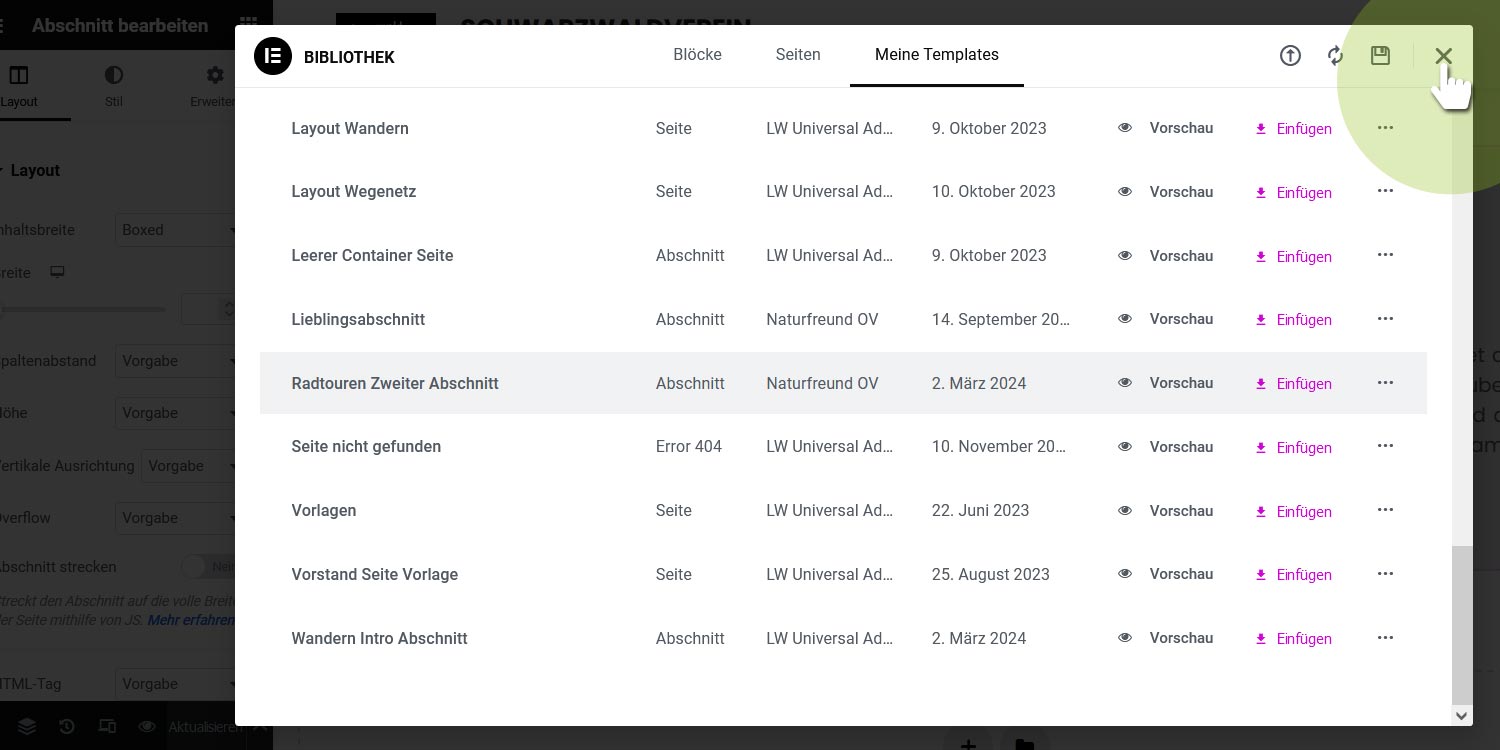Open more options for Leerer Container Seite
Viewport: 1500px width, 750px height.
click(1385, 255)
